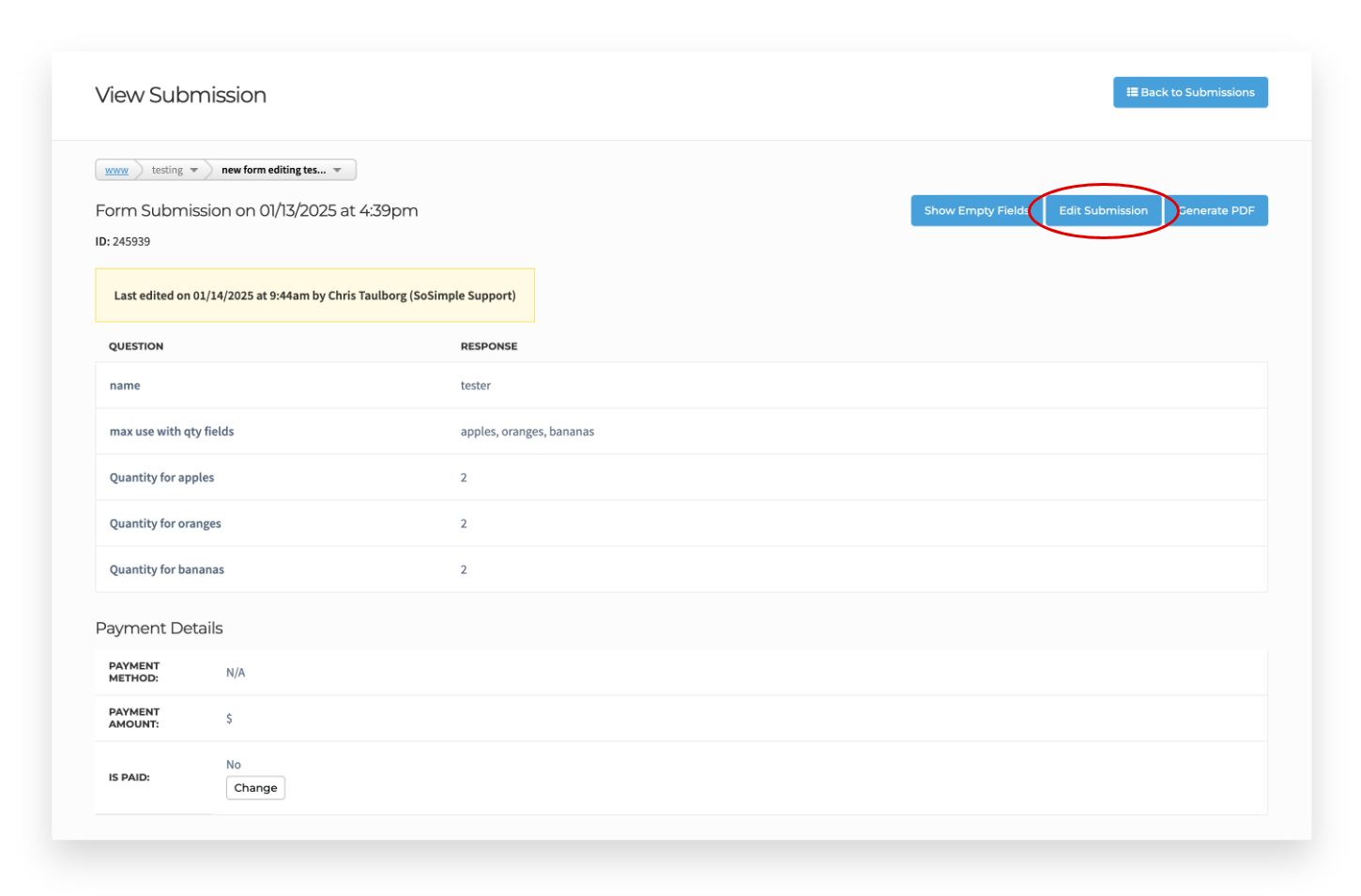Follow the www breadcrumb link

[x=116, y=170]
